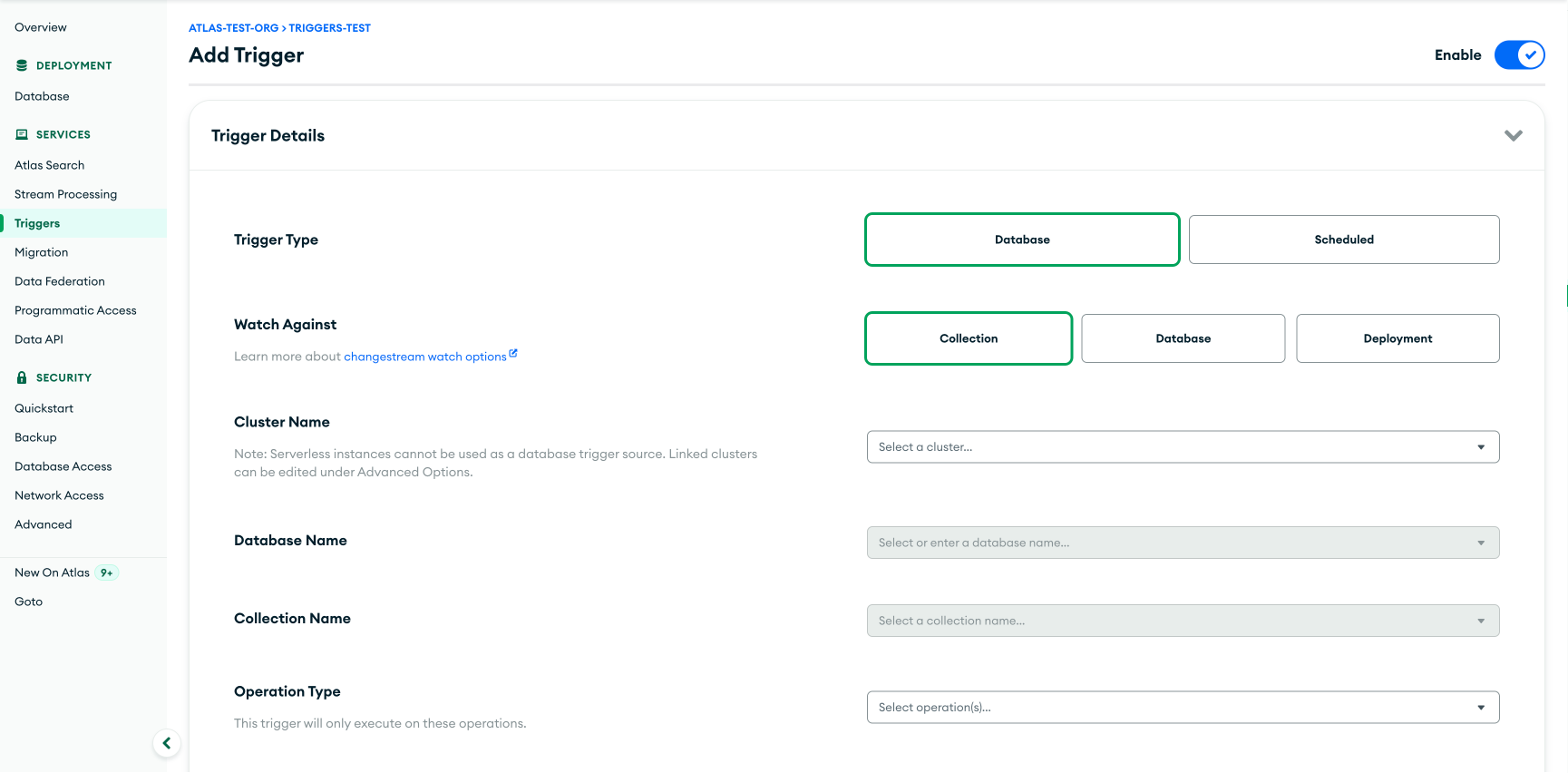Select Scheduled trigger type
Image resolution: width=1568 pixels, height=773 pixels.
click(x=1343, y=240)
